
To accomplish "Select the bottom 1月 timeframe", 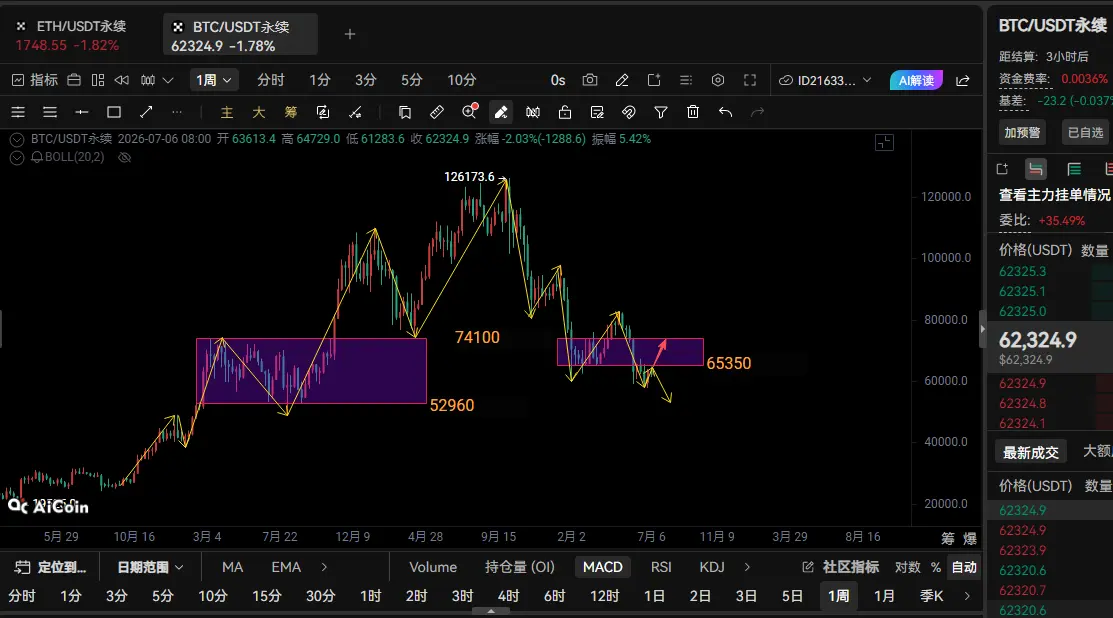I will pos(884,596).
